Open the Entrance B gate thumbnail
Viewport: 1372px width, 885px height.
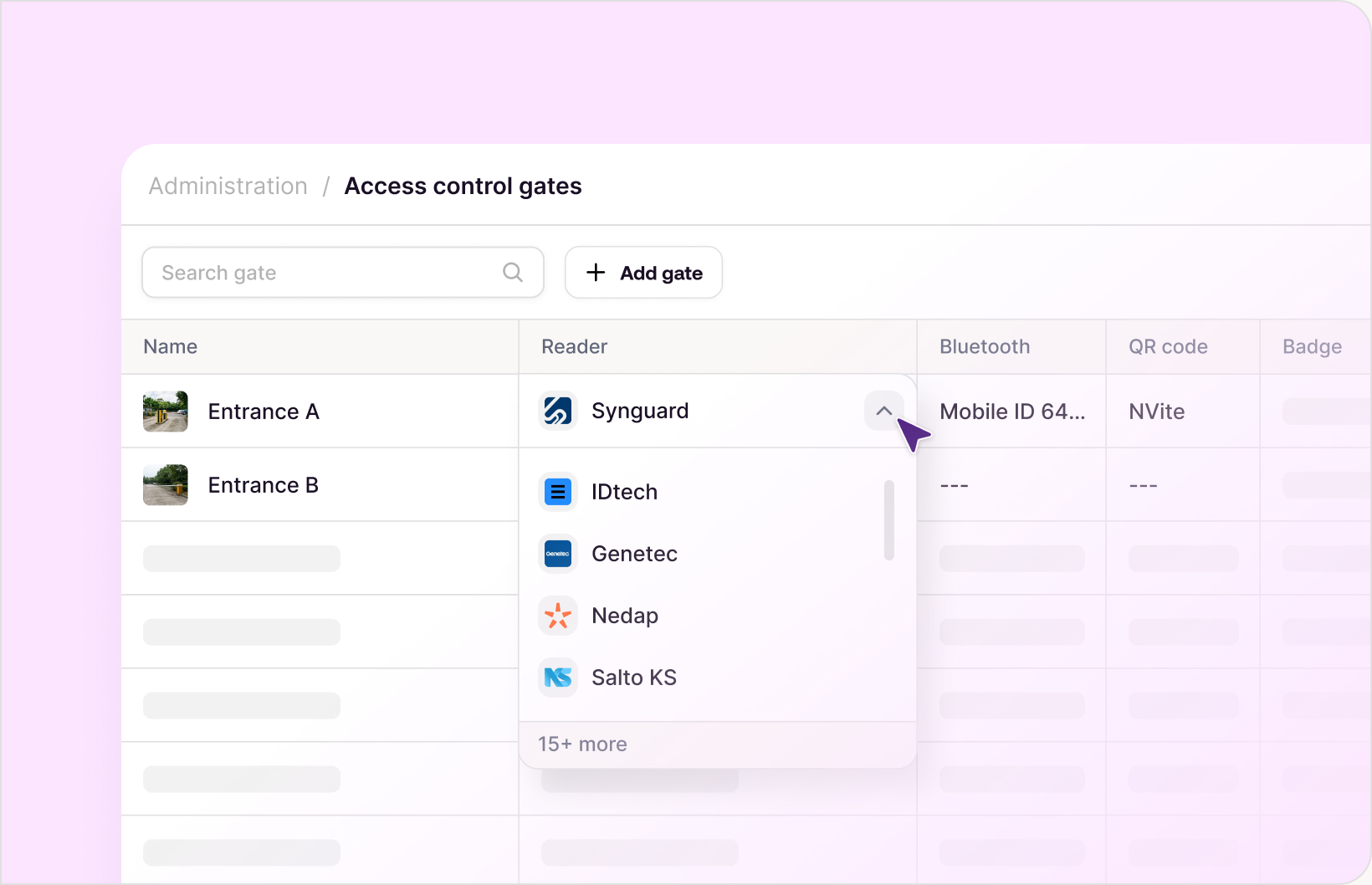(x=166, y=485)
